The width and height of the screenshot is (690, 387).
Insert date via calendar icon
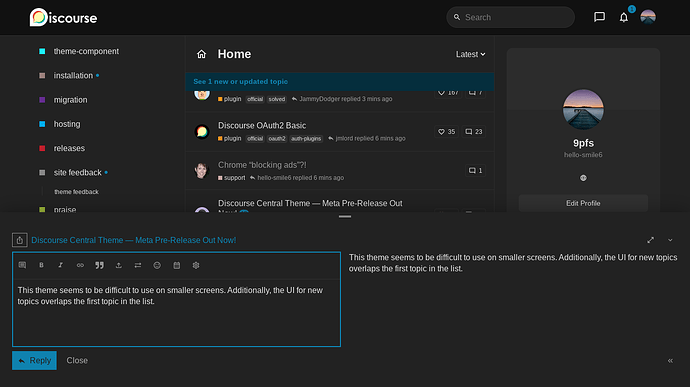tap(176, 265)
